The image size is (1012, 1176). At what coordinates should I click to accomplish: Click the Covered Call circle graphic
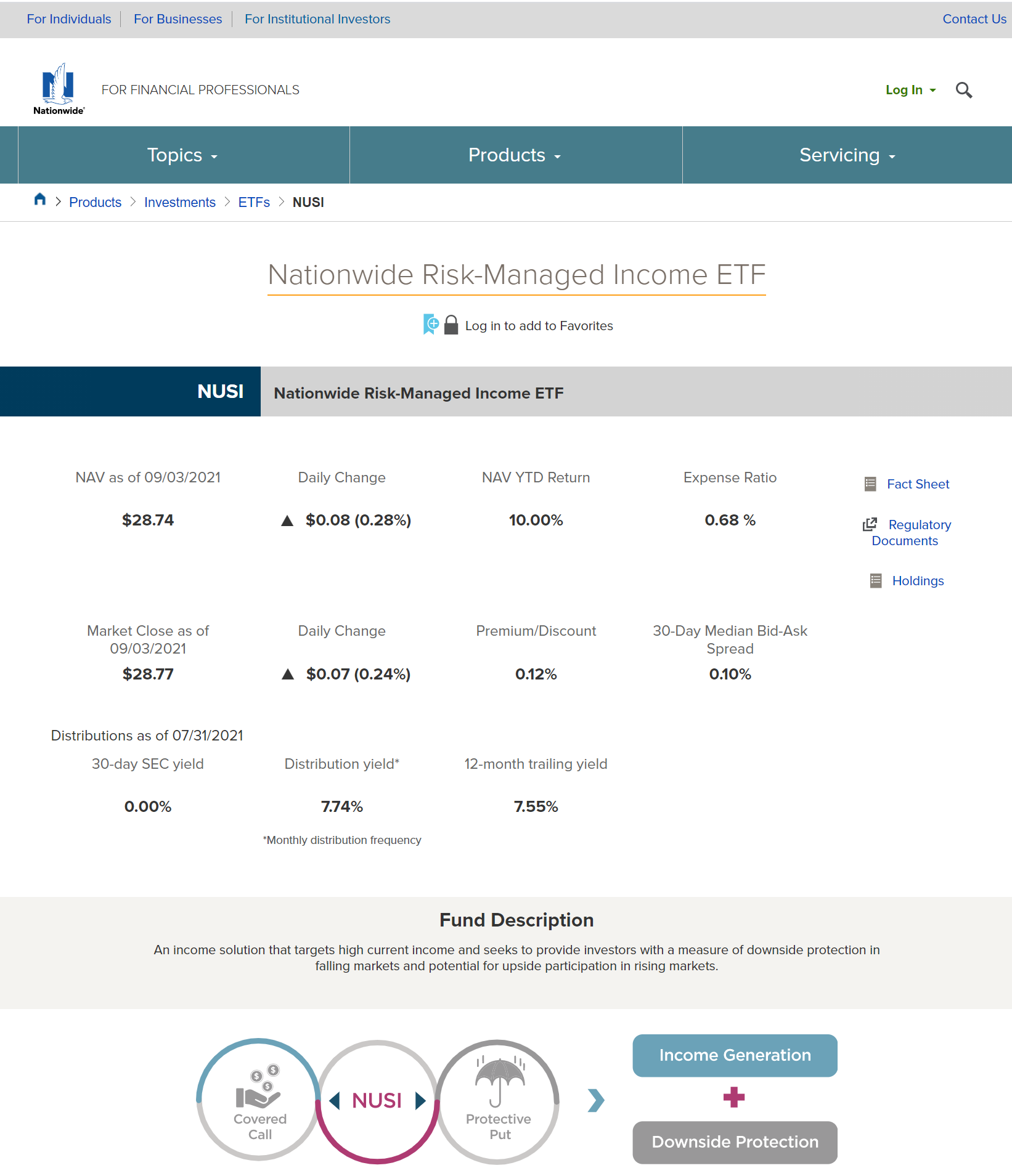click(259, 1100)
